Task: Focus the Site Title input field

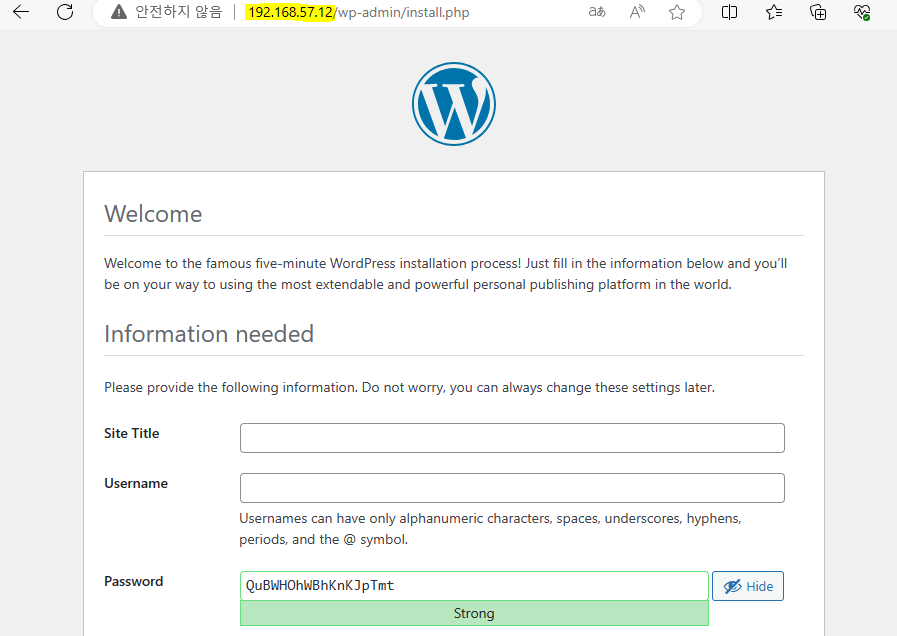Action: 512,438
